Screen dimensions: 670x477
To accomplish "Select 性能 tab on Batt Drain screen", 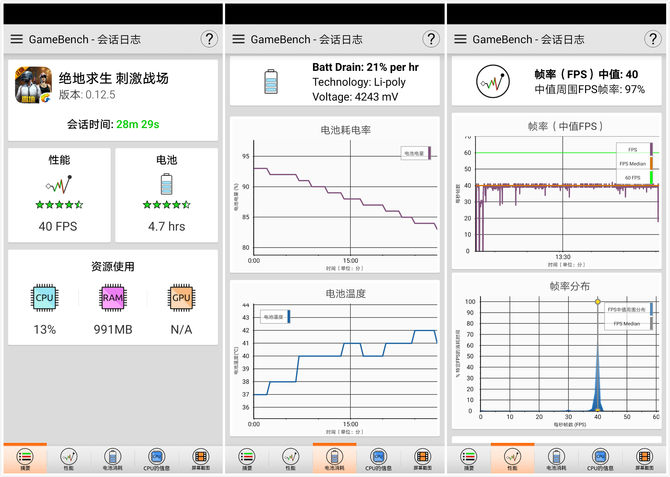I will (x=291, y=460).
